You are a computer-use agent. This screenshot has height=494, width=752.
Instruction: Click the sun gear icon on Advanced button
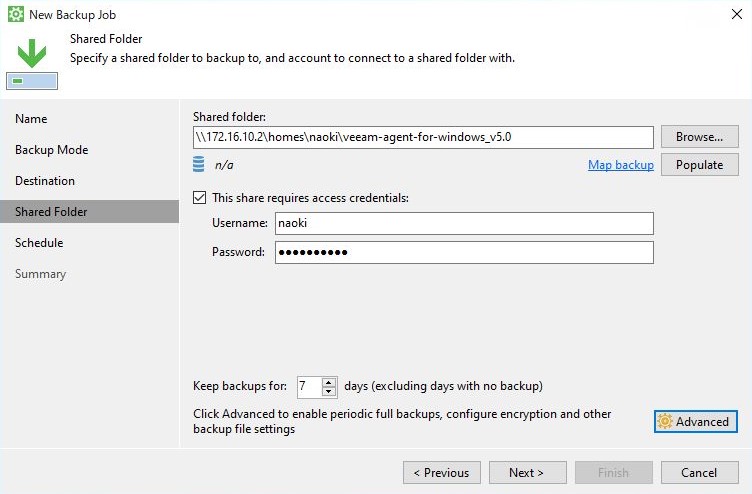coord(665,422)
